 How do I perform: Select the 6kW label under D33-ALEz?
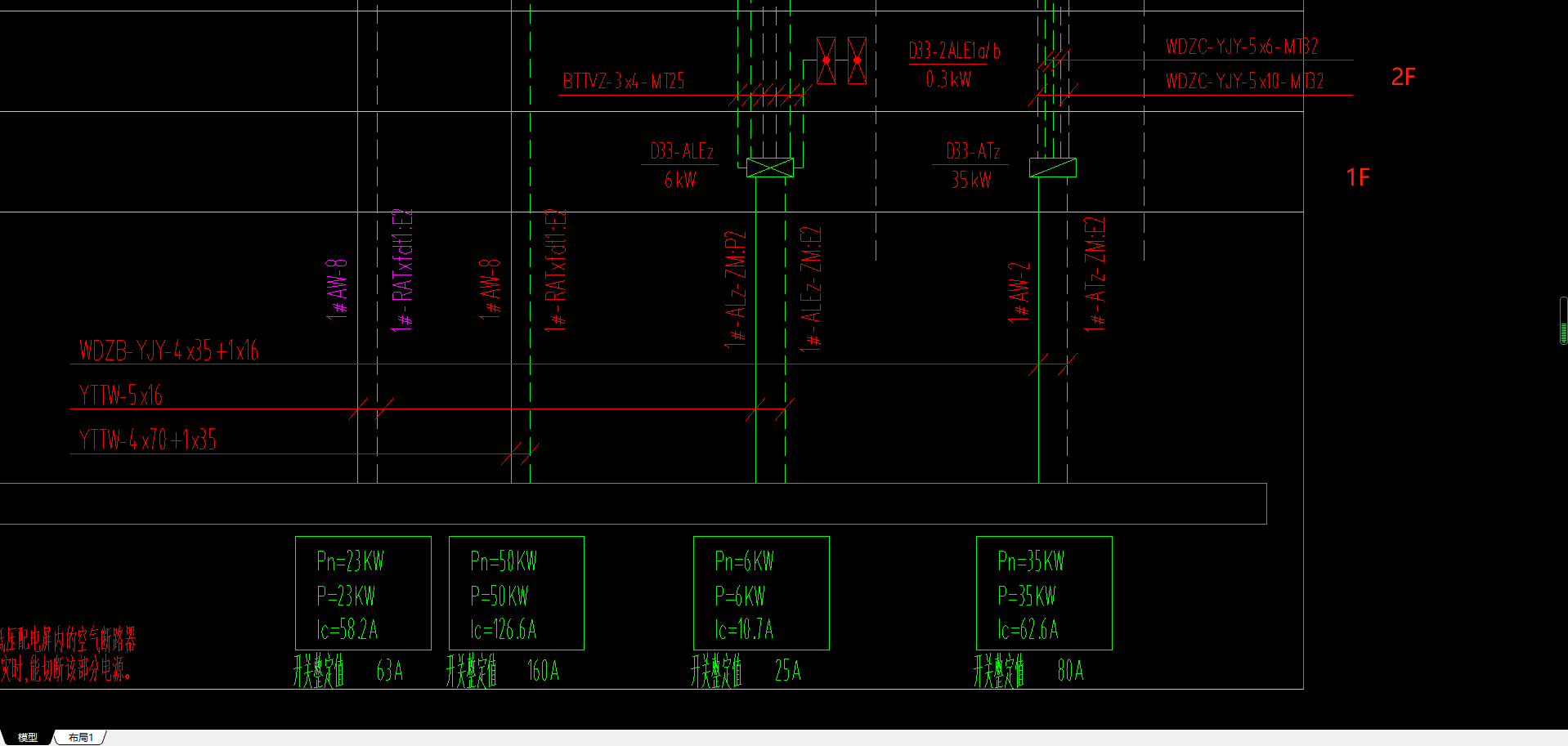(680, 180)
